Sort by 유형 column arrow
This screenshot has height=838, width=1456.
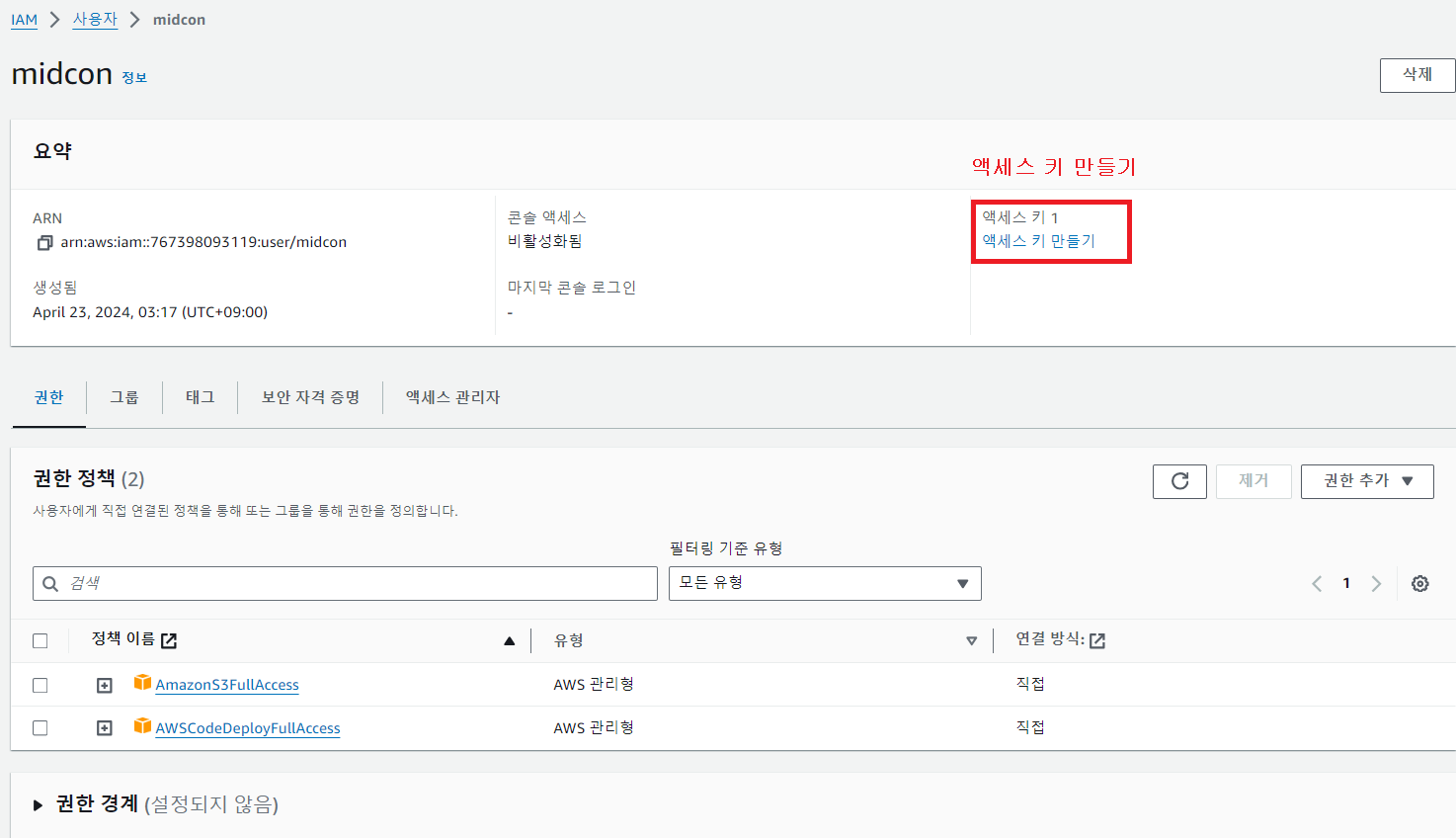[x=972, y=641]
